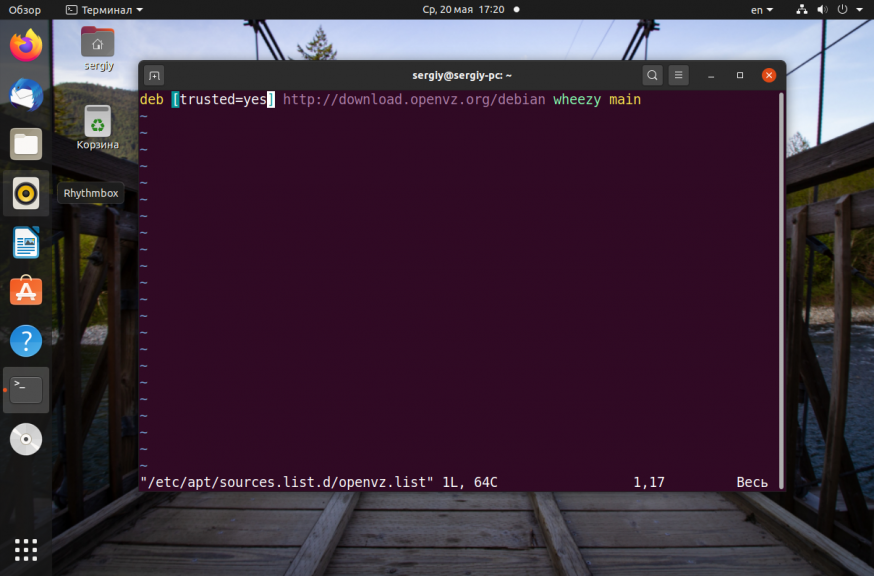Start Rhythmbox music player

[x=25, y=193]
